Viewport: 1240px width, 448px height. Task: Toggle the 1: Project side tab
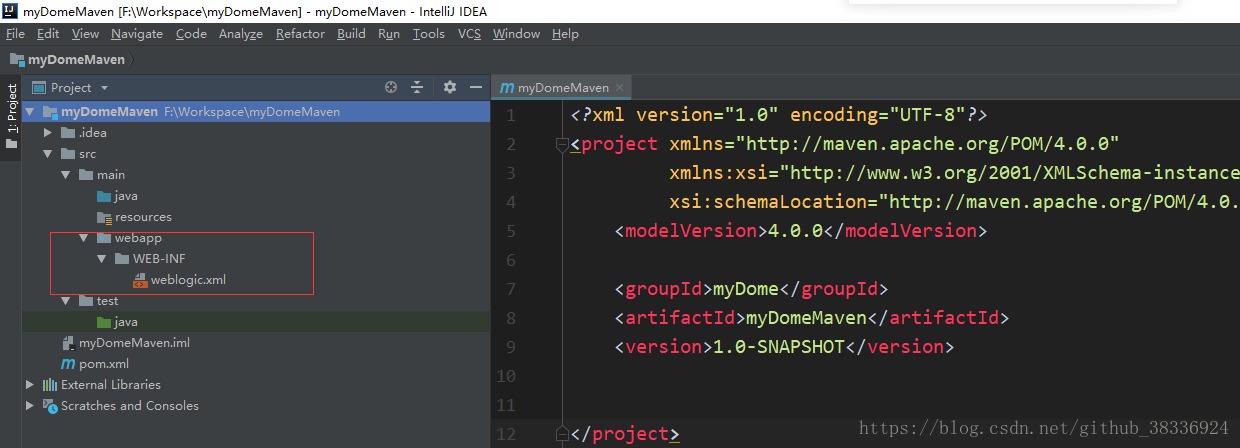point(12,115)
